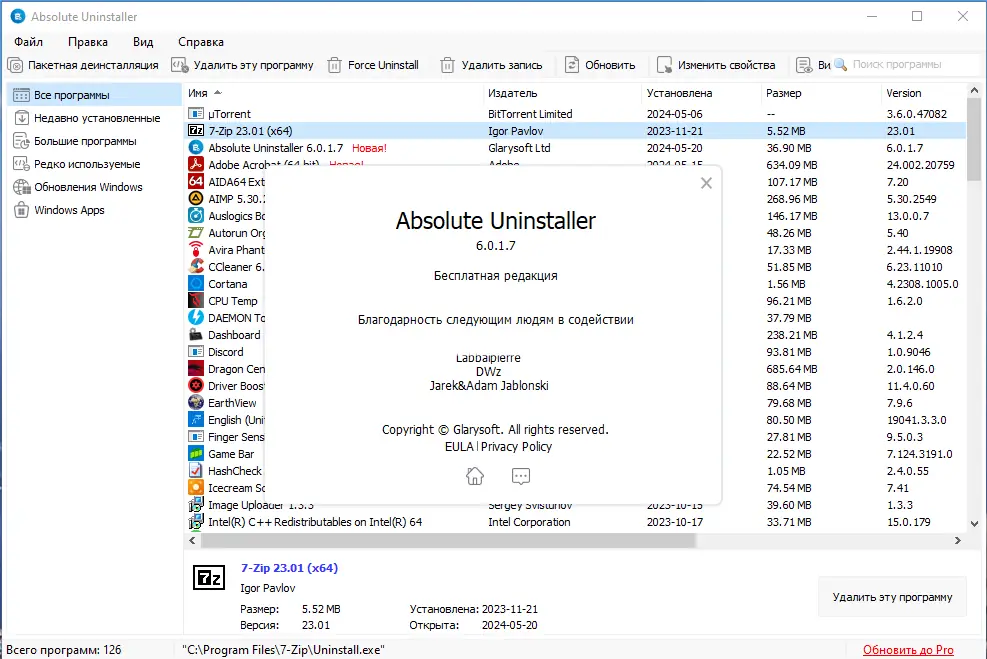Click the horizontal scrollbar right arrow
The height and width of the screenshot is (659, 987).
pos(958,541)
